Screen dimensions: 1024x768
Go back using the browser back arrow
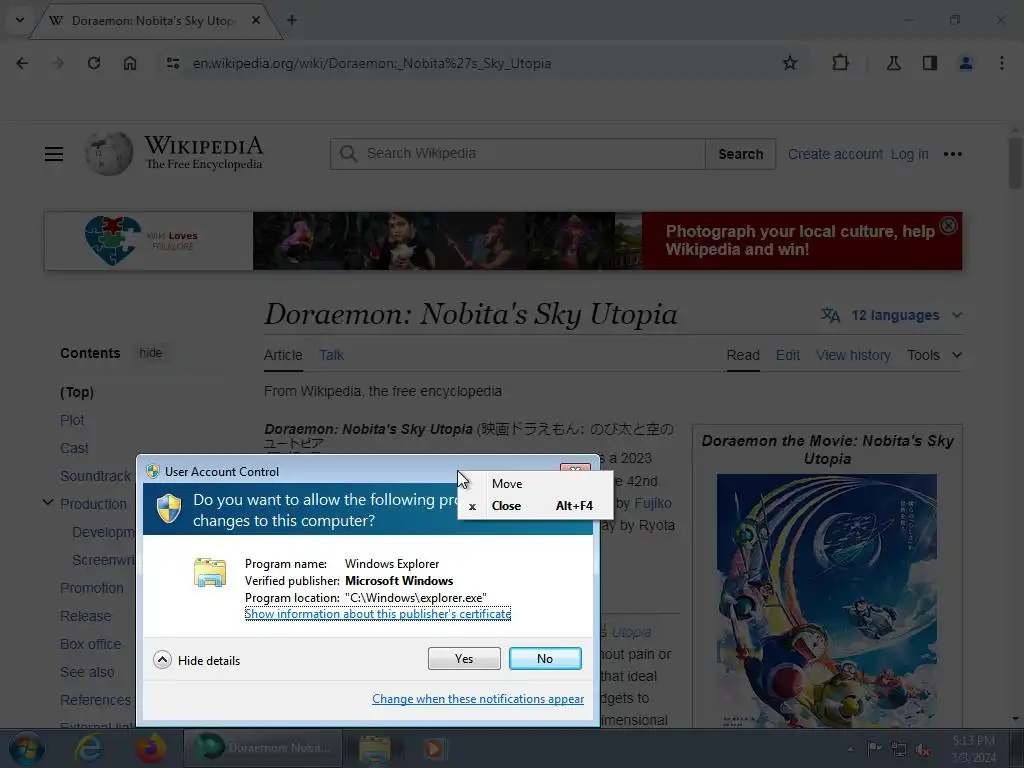[x=22, y=63]
